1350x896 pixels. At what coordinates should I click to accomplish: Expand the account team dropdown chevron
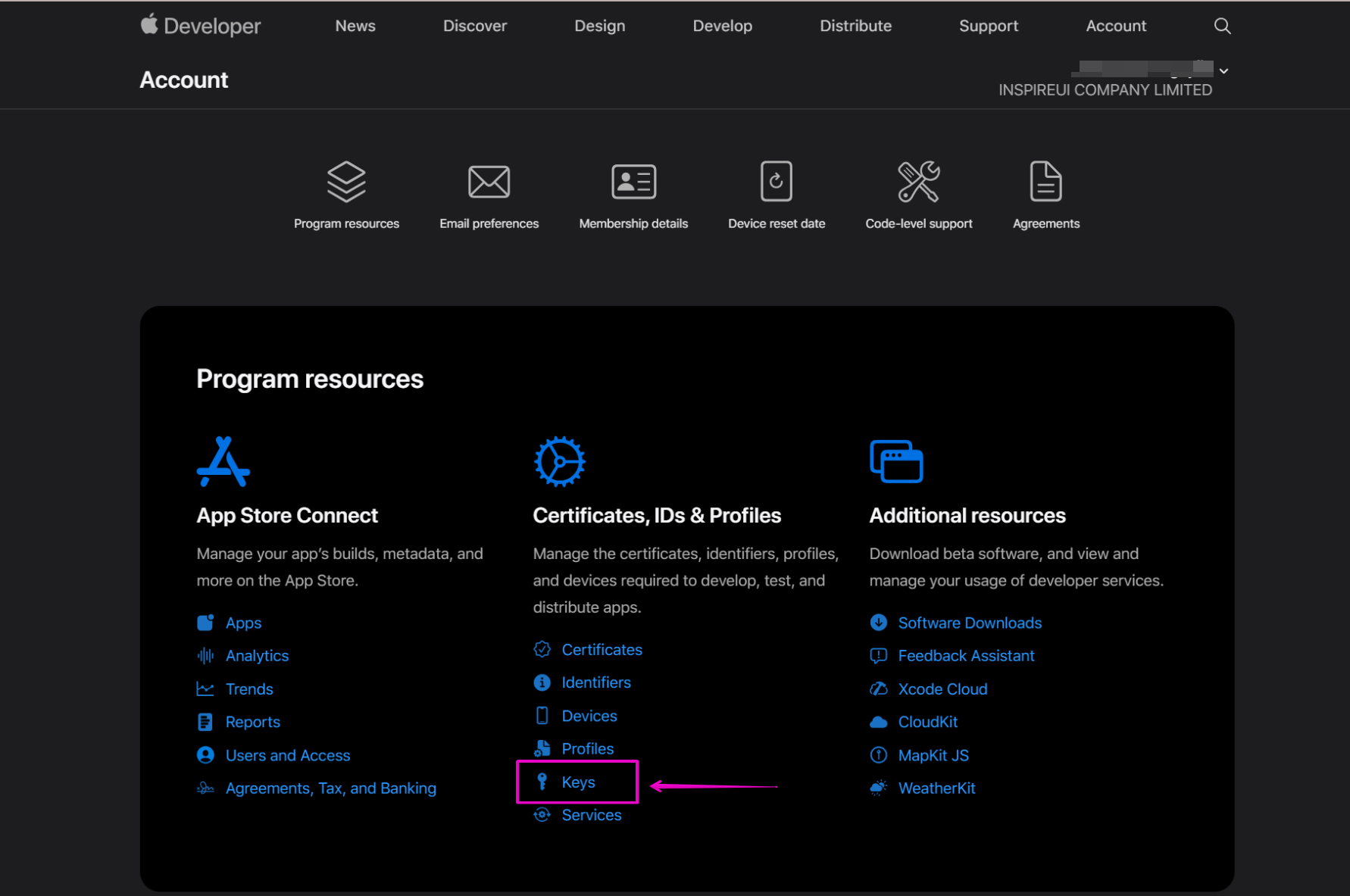tap(1223, 70)
